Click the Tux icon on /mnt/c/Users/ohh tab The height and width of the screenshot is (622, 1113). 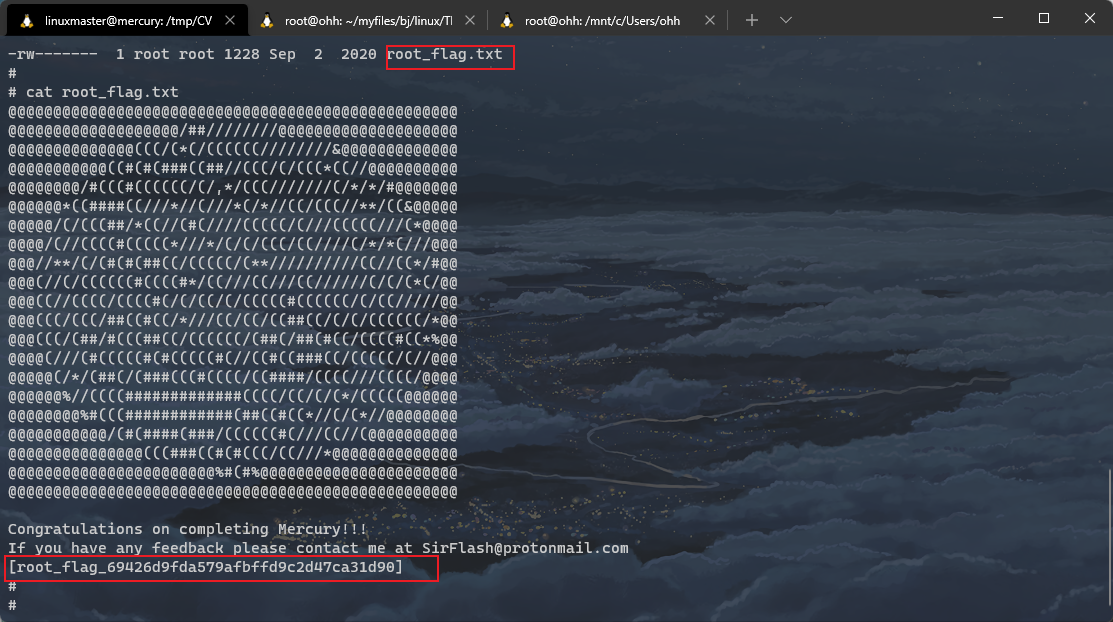coord(507,21)
